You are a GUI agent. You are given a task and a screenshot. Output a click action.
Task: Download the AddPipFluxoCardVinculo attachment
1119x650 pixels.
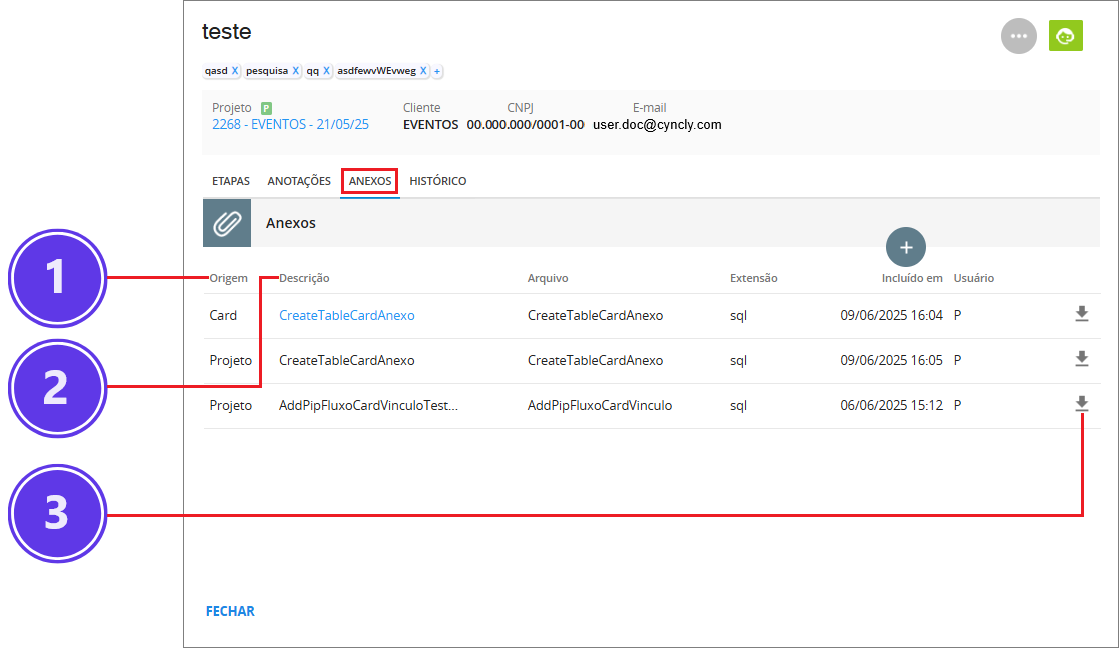click(x=1082, y=404)
